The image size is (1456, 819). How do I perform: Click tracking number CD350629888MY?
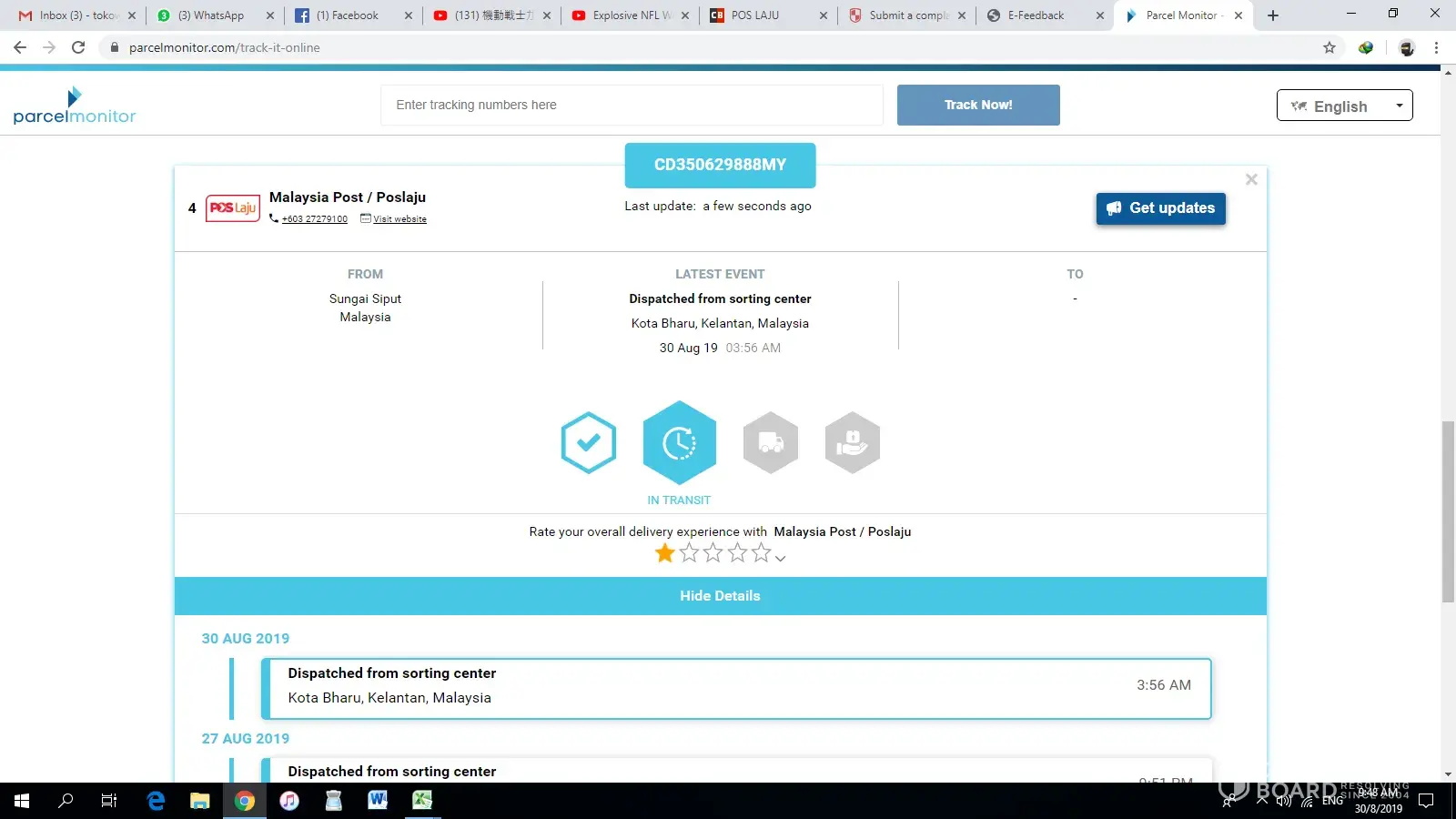(x=720, y=165)
